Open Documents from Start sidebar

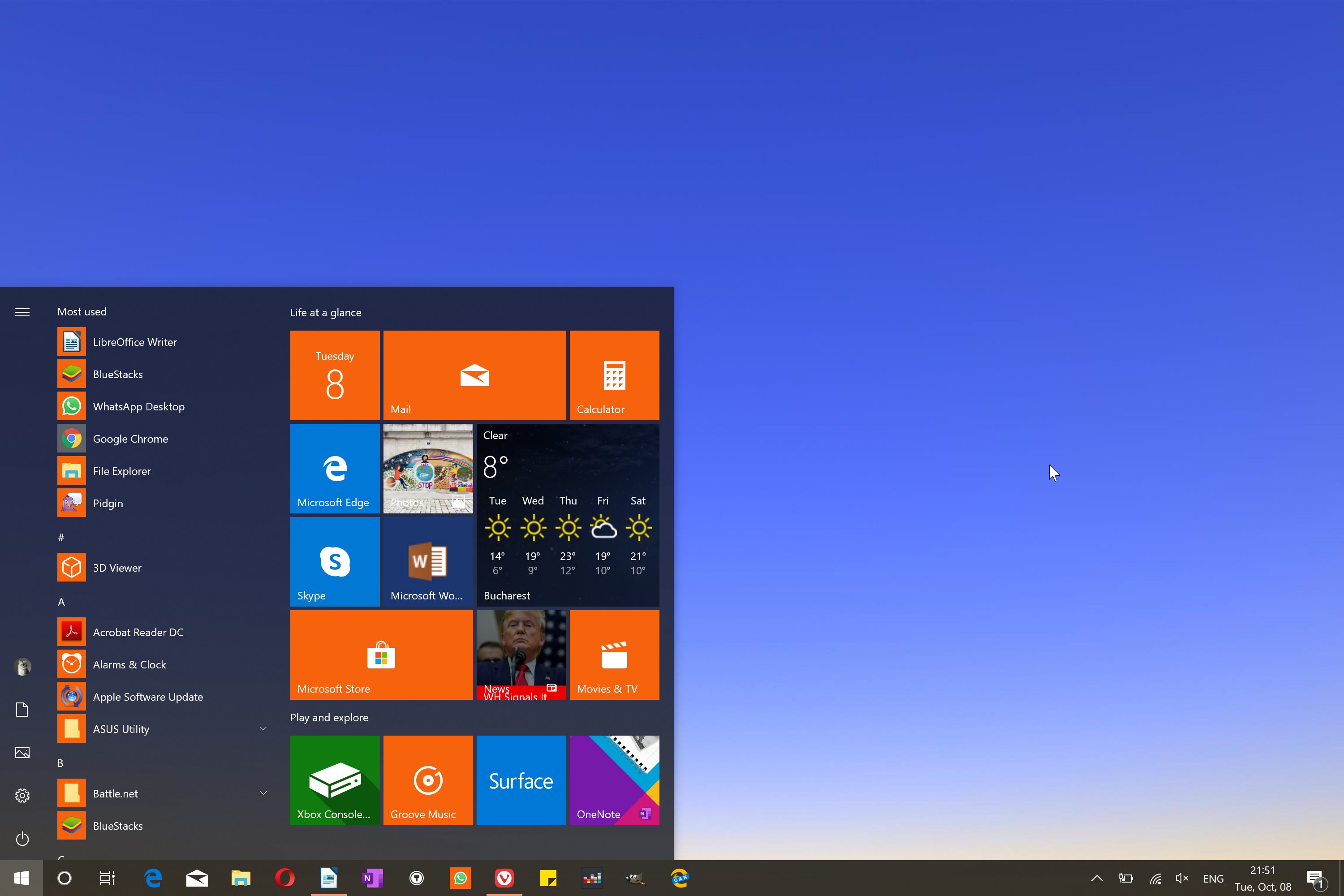(x=22, y=710)
